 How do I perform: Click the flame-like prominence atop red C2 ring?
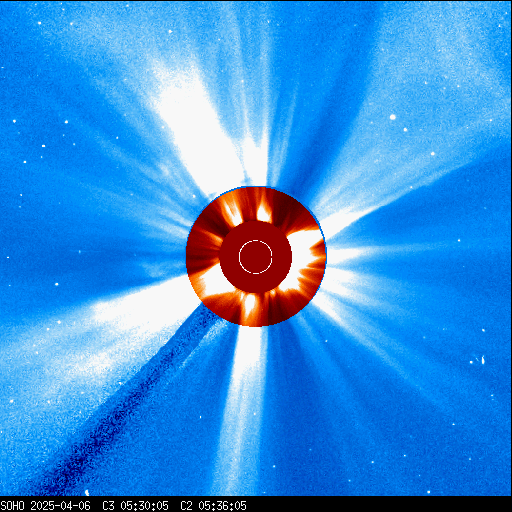[x=263, y=211]
